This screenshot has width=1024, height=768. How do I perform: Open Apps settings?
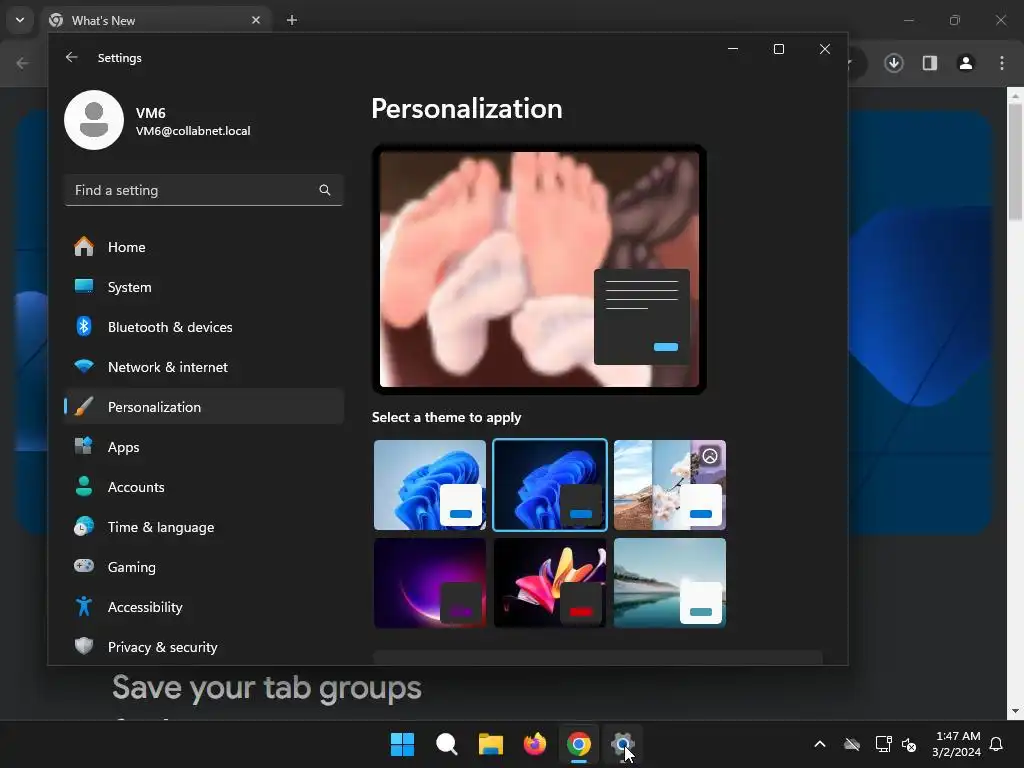pos(204,447)
